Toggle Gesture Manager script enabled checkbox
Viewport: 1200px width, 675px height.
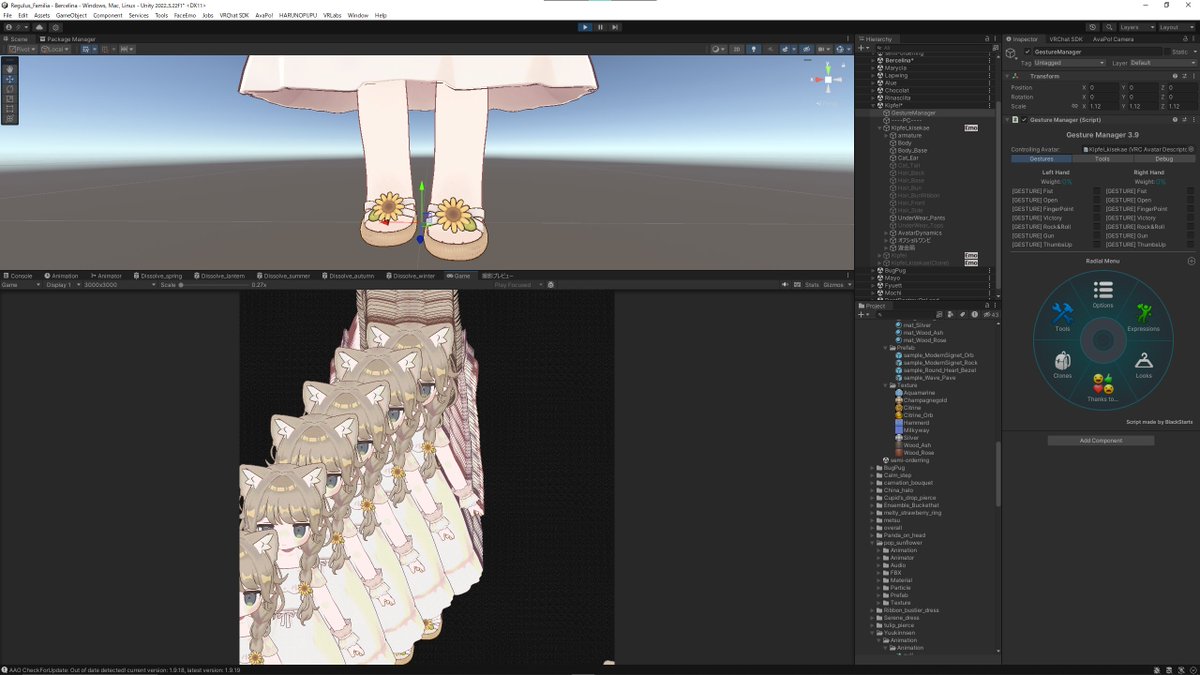click(x=1024, y=119)
